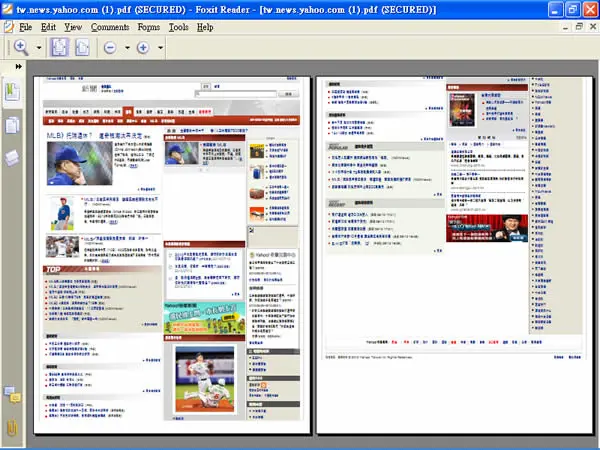The image size is (600, 450).
Task: Toggle the single page layout view
Action: point(82,47)
